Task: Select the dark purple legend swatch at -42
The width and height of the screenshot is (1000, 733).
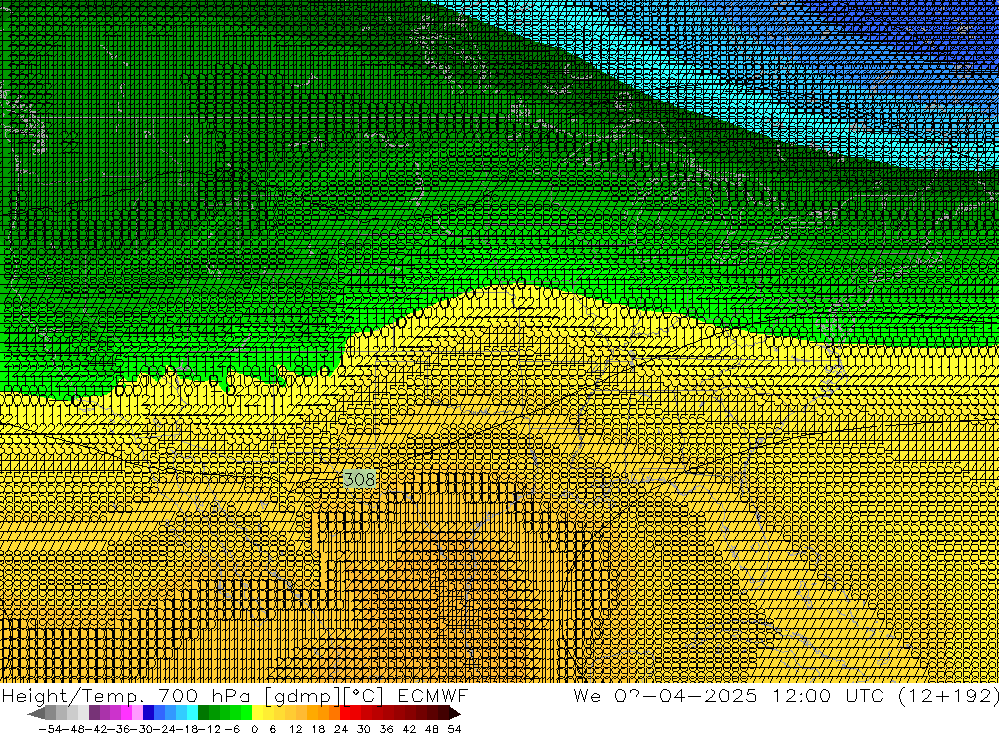Action: pos(94,713)
